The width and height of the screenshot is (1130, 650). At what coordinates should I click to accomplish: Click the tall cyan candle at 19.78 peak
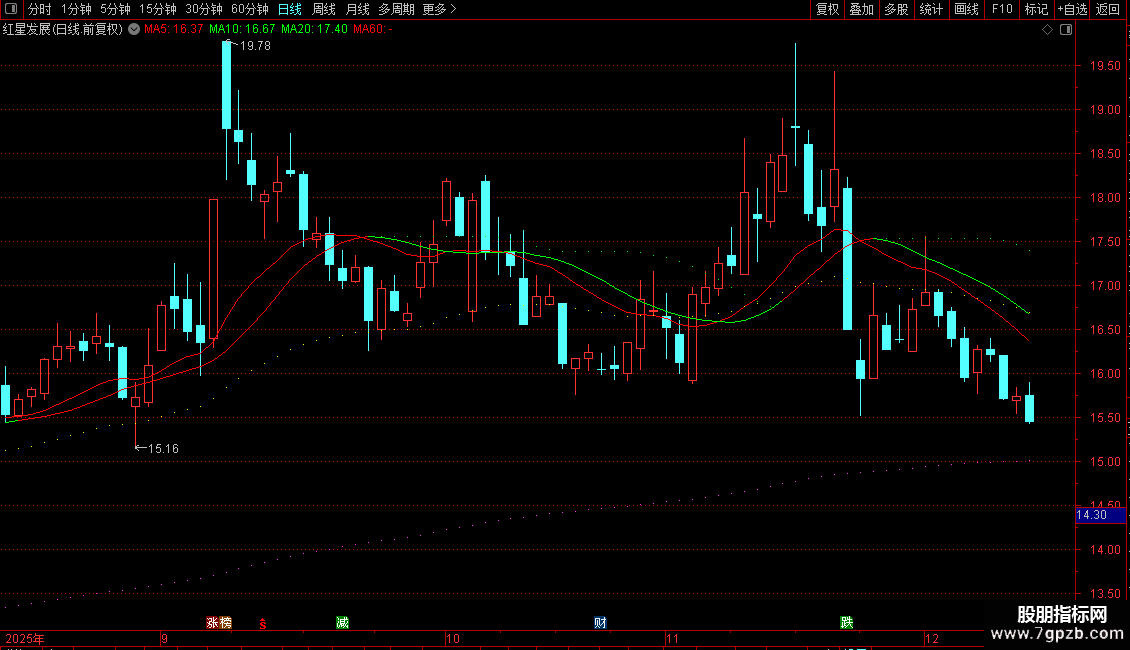227,85
